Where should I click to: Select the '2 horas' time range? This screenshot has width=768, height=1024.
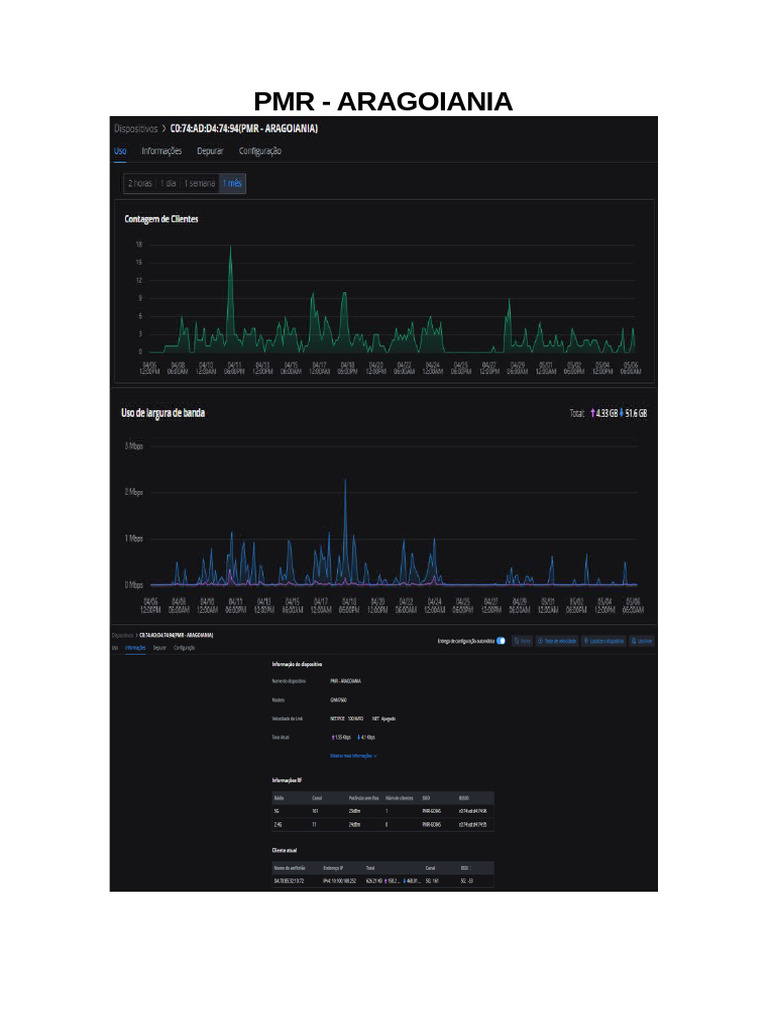(x=140, y=184)
